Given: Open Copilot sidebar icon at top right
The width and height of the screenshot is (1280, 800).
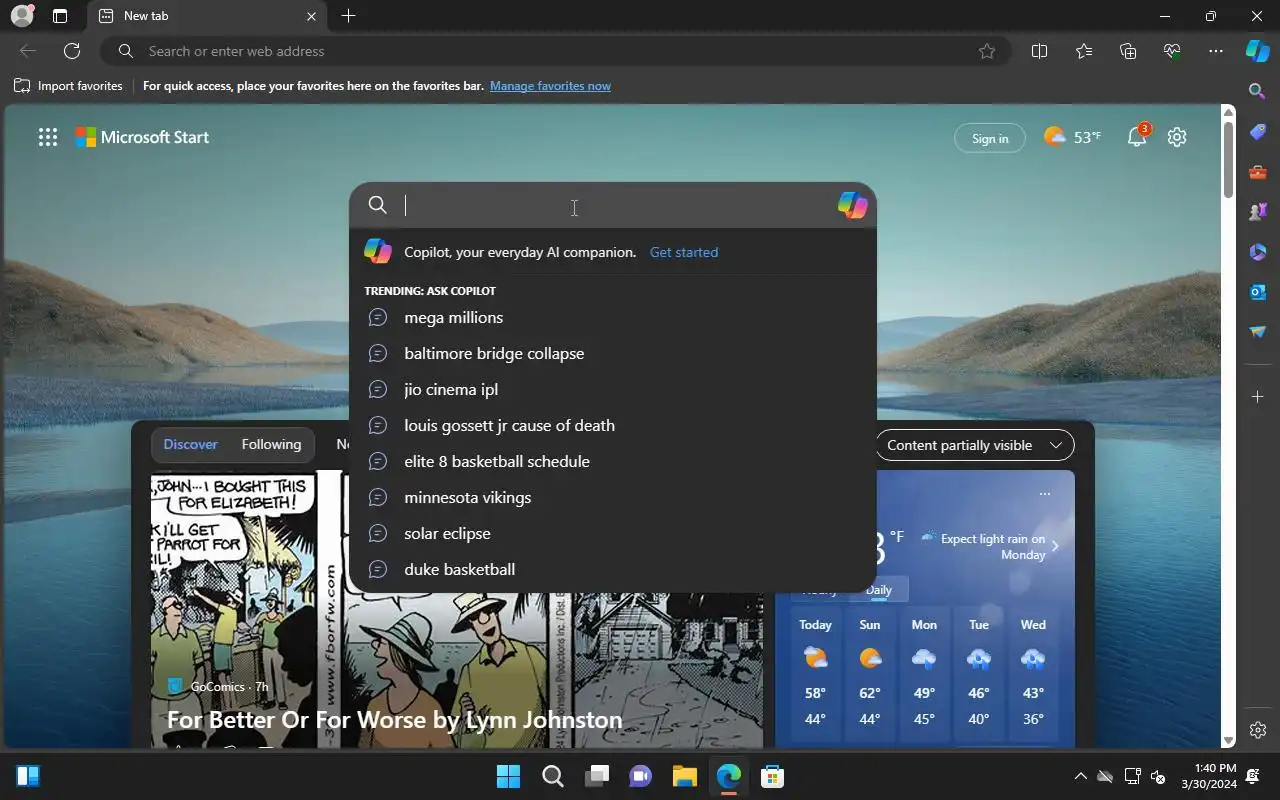Looking at the screenshot, I should coord(1257,51).
